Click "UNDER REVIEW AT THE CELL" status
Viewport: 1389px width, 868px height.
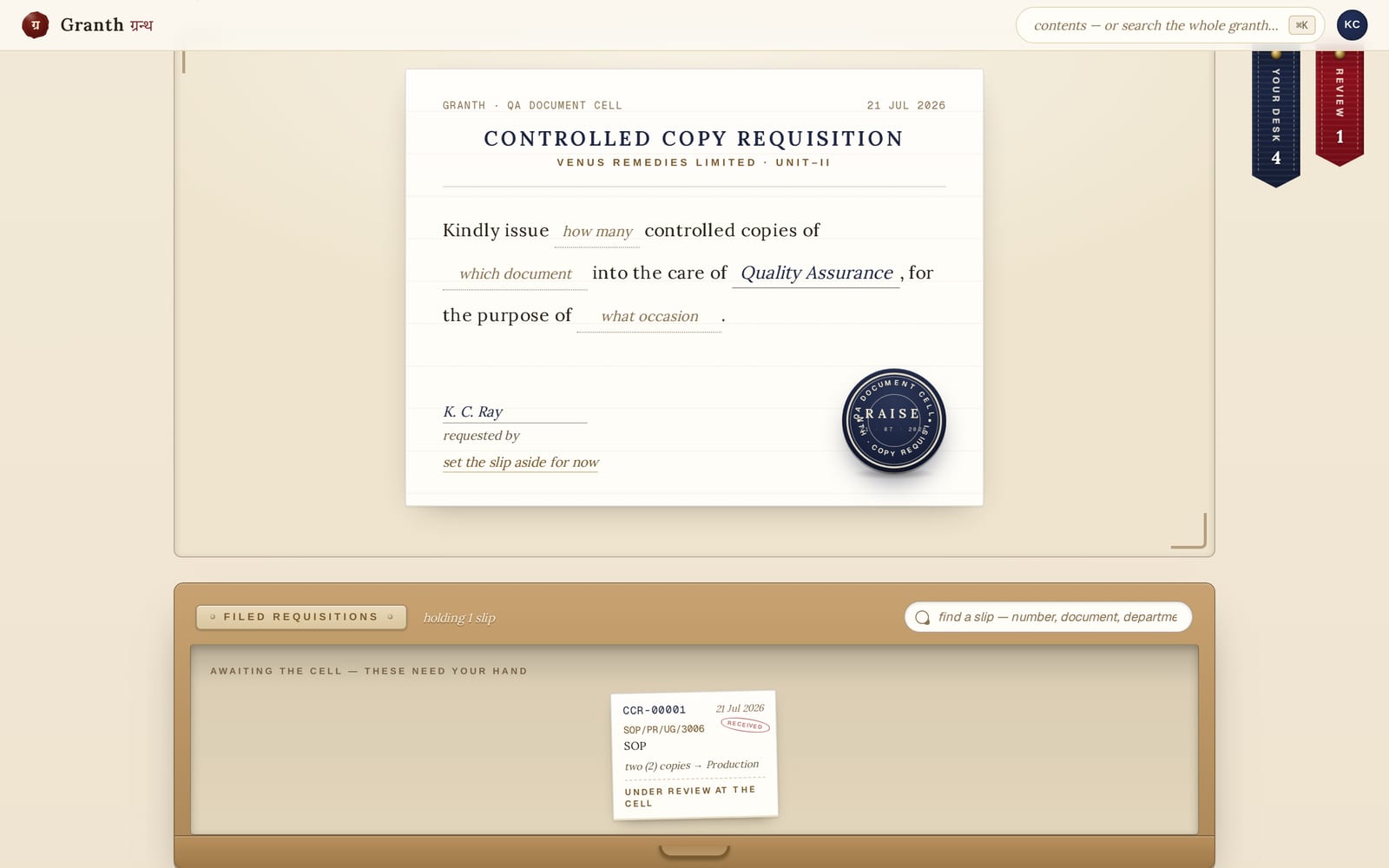[x=690, y=797]
